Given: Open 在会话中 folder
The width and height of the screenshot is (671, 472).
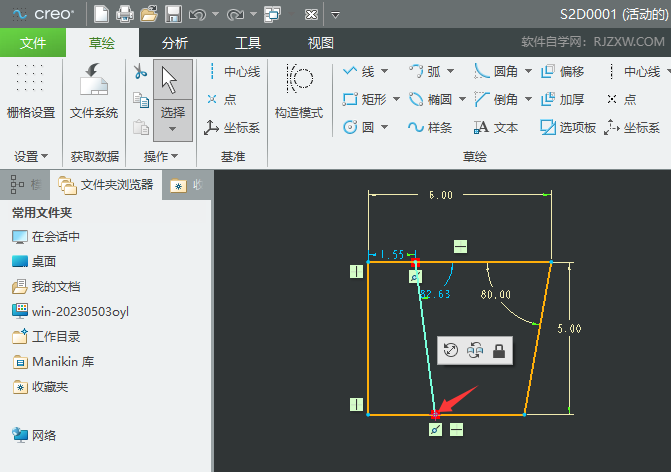Looking at the screenshot, I should coord(46,237).
